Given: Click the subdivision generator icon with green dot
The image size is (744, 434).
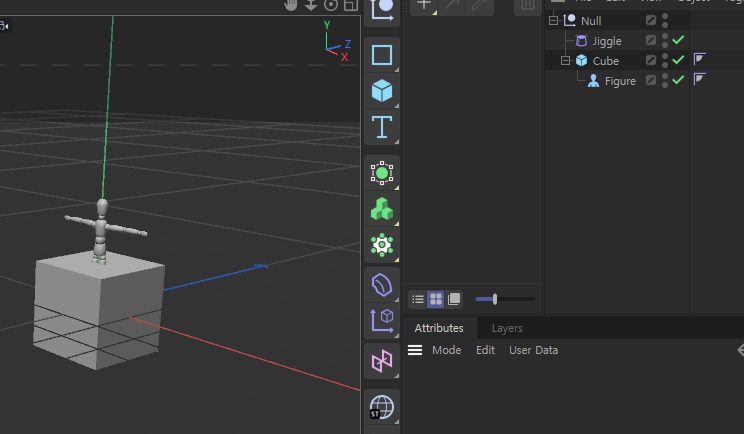Looking at the screenshot, I should pyautogui.click(x=382, y=173).
